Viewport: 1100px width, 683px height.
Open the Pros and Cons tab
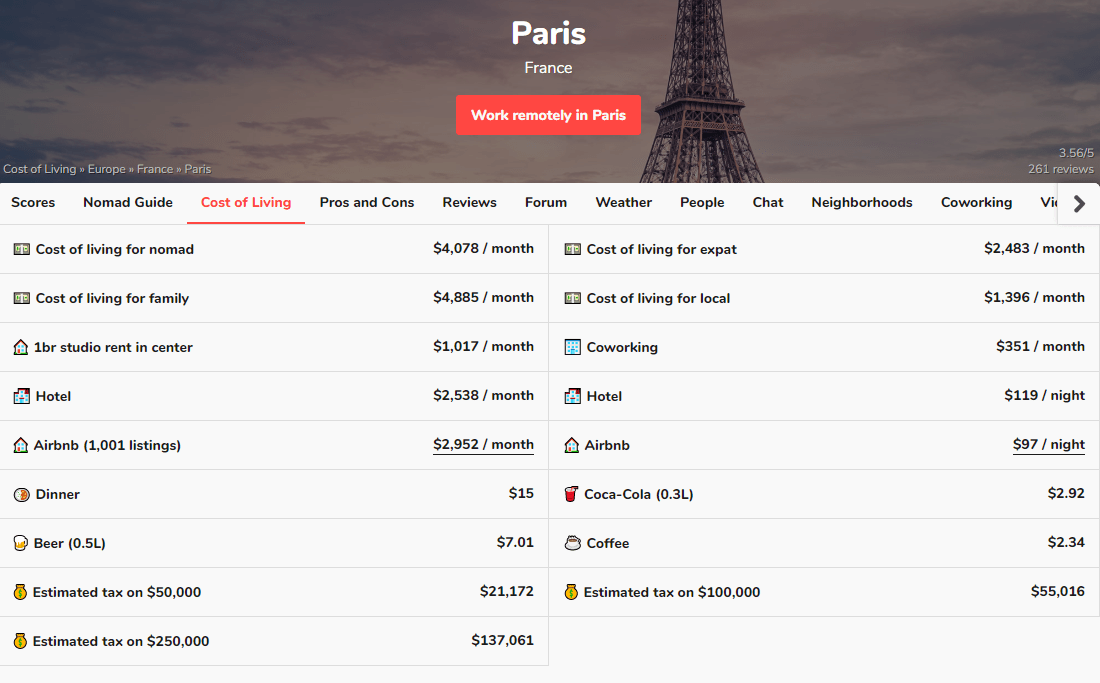point(367,203)
